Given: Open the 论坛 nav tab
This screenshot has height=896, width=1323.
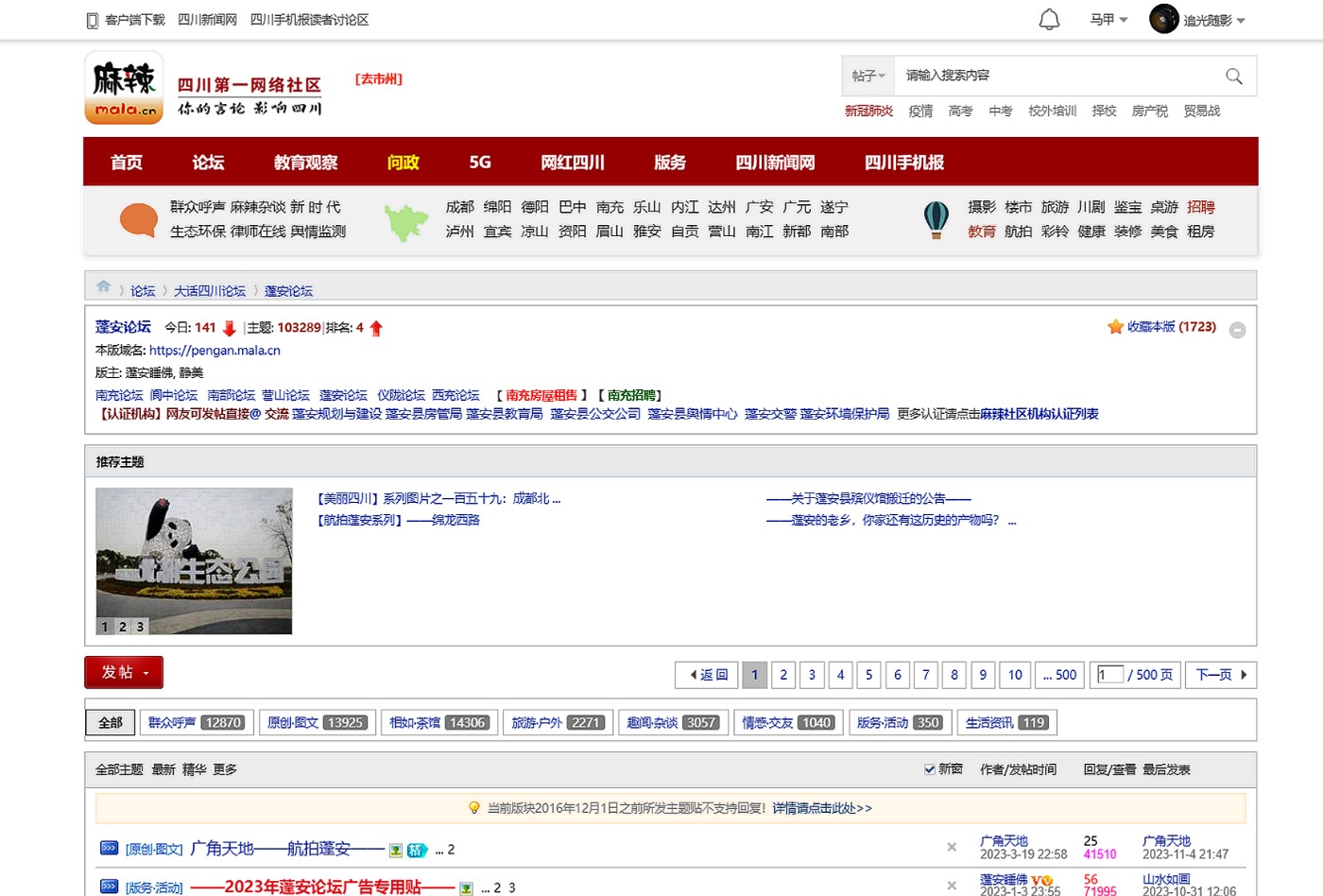Looking at the screenshot, I should [208, 163].
